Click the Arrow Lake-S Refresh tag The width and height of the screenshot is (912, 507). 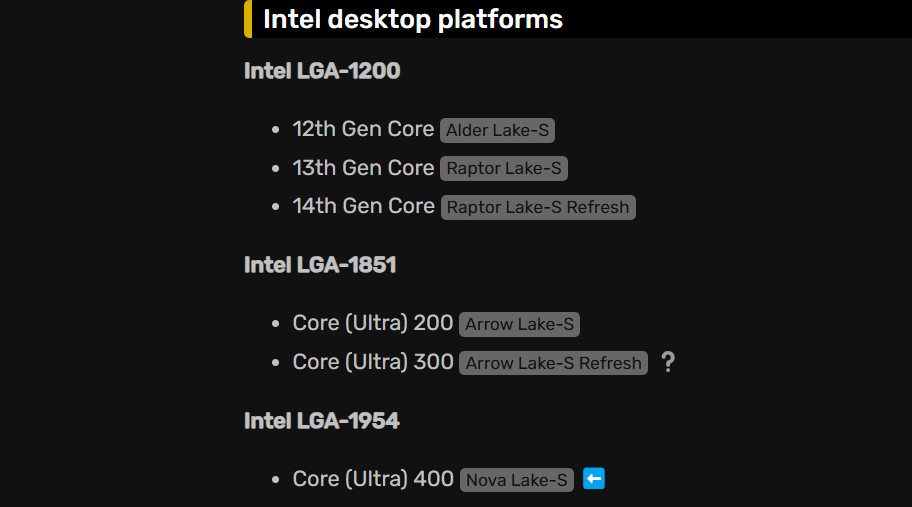553,363
